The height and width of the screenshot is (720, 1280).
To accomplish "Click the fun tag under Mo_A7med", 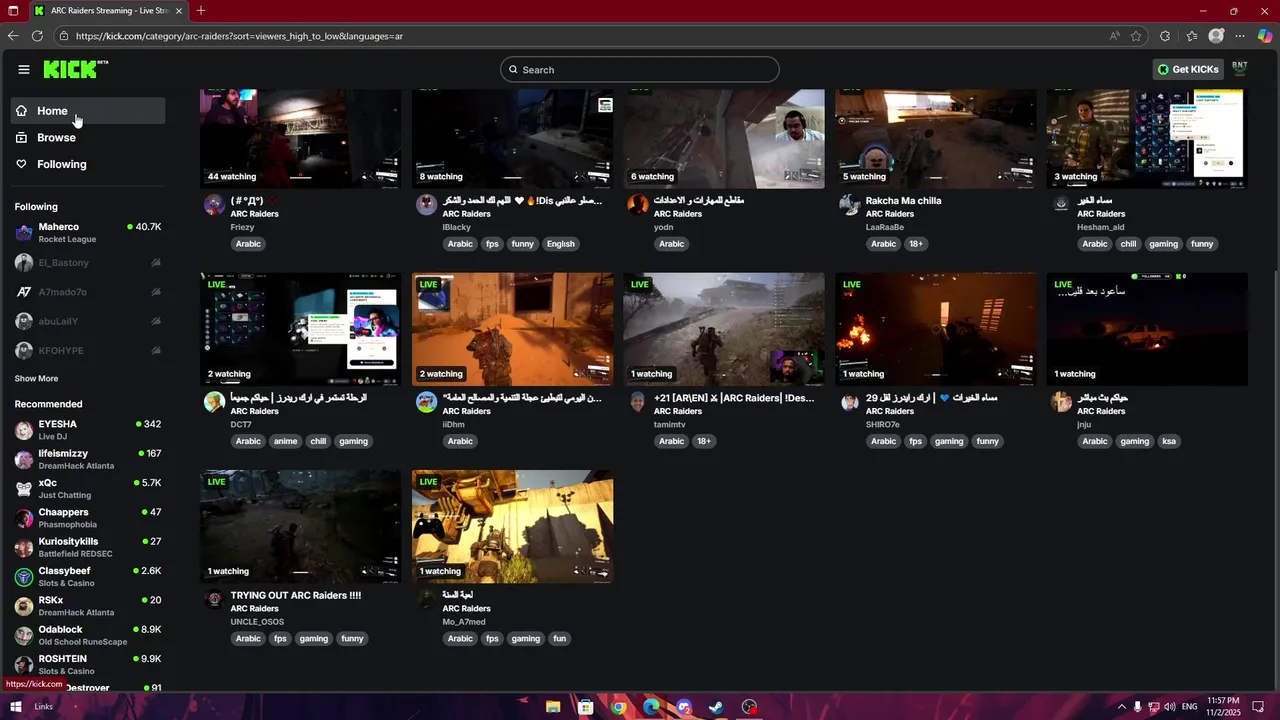I will point(560,639).
